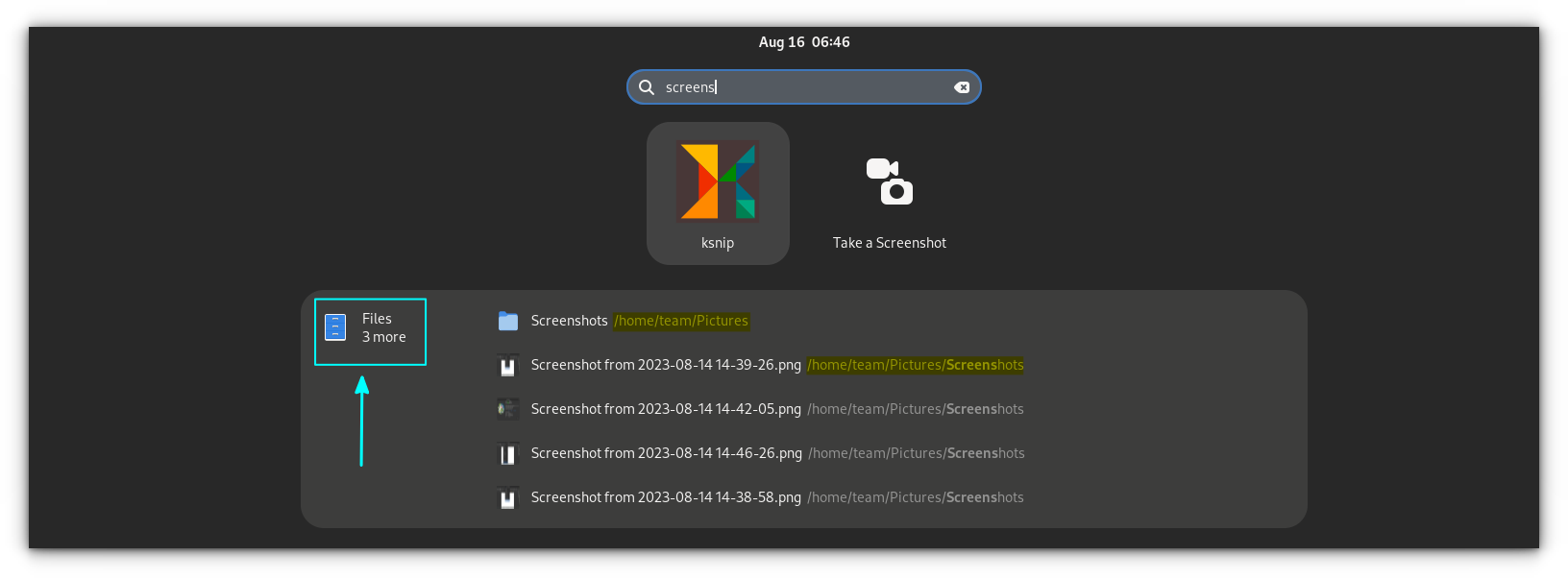The image size is (1568, 579).
Task: Show "3 more" results from Files
Action: click(x=384, y=337)
